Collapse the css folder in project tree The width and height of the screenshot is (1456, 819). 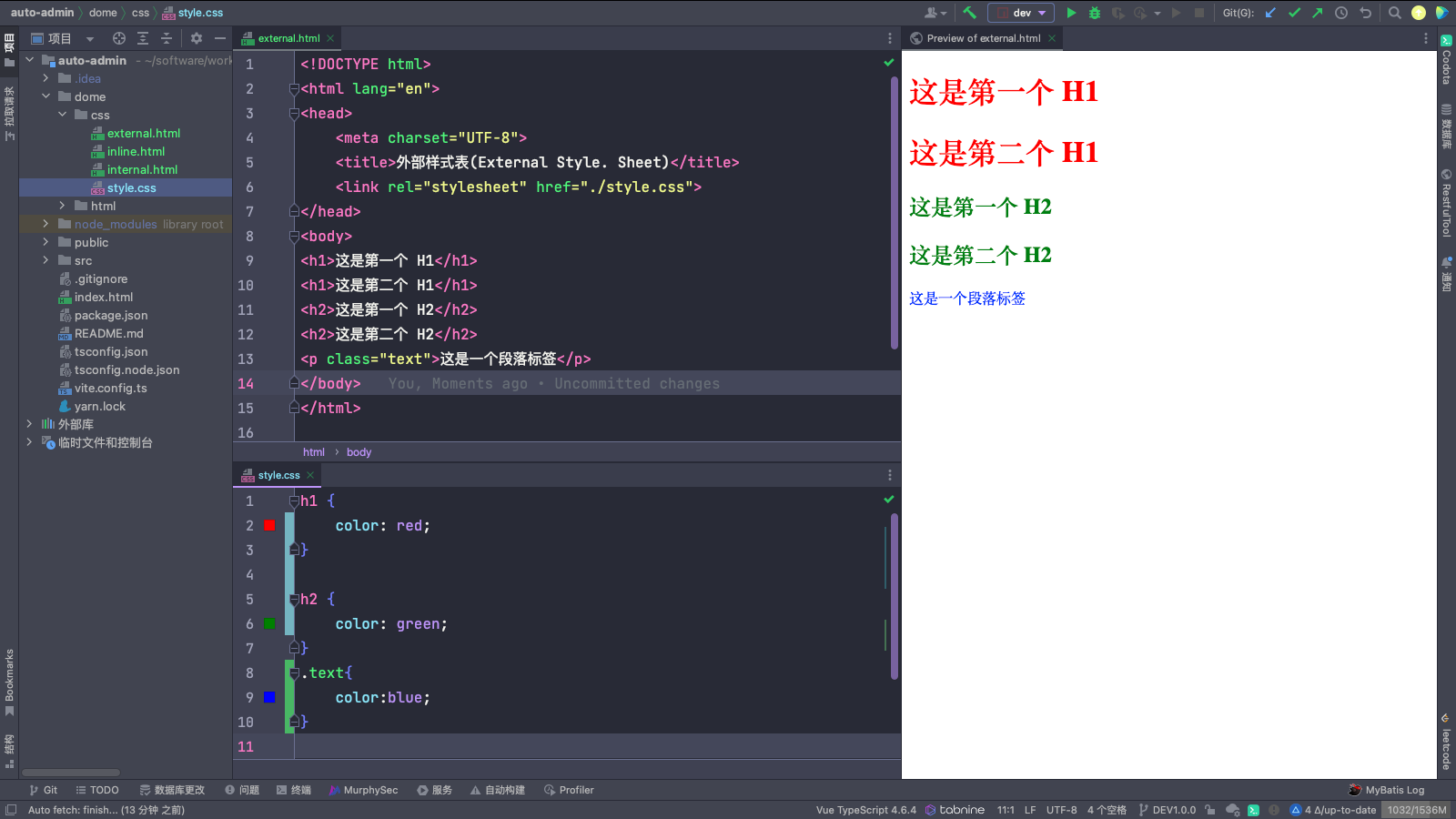[62, 115]
